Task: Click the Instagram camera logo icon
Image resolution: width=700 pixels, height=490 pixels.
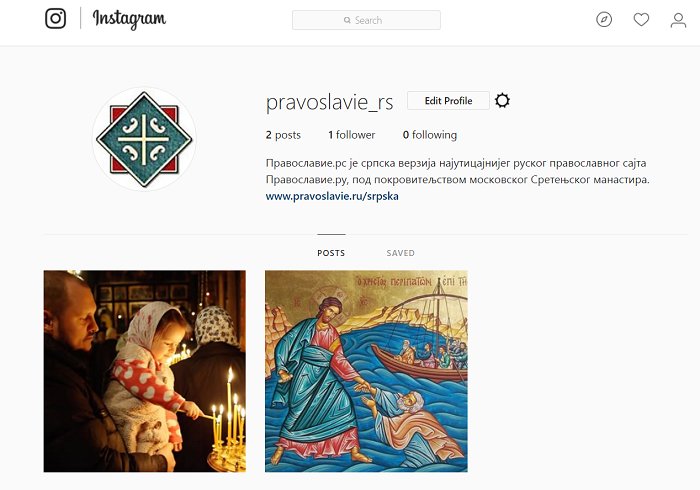Action: [55, 19]
